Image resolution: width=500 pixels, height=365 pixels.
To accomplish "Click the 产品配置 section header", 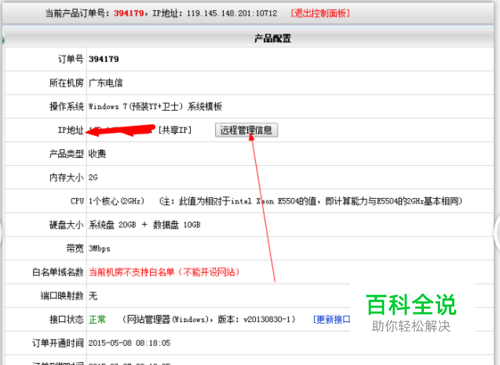I will (x=272, y=38).
